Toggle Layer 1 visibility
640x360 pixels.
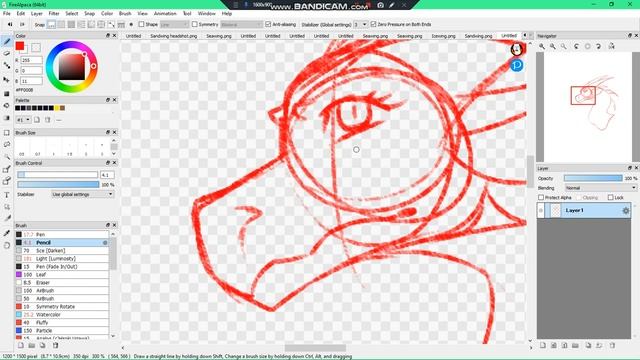[541, 211]
